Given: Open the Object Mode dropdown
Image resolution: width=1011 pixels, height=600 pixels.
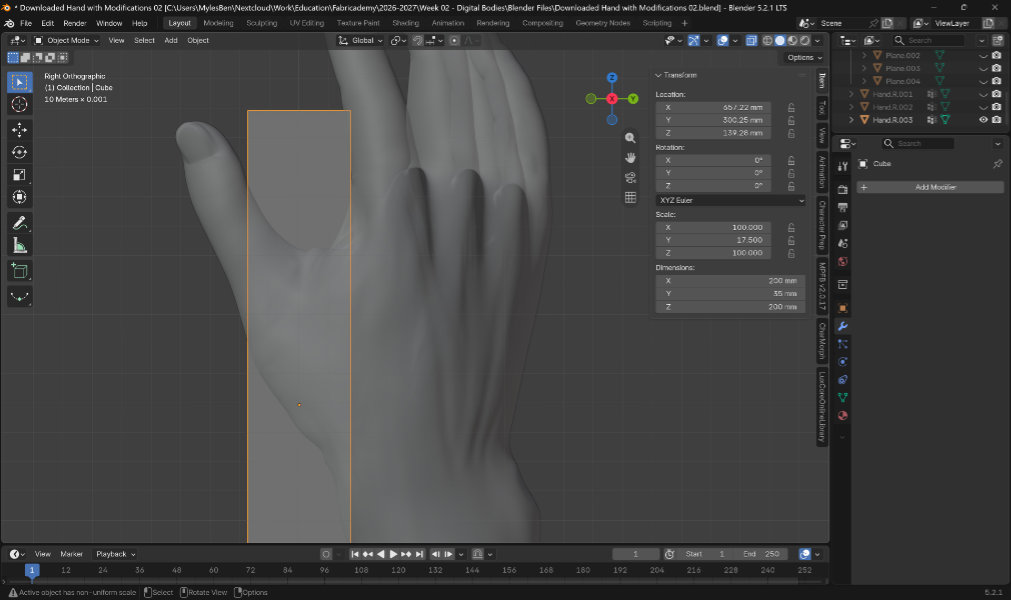Looking at the screenshot, I should pos(66,40).
